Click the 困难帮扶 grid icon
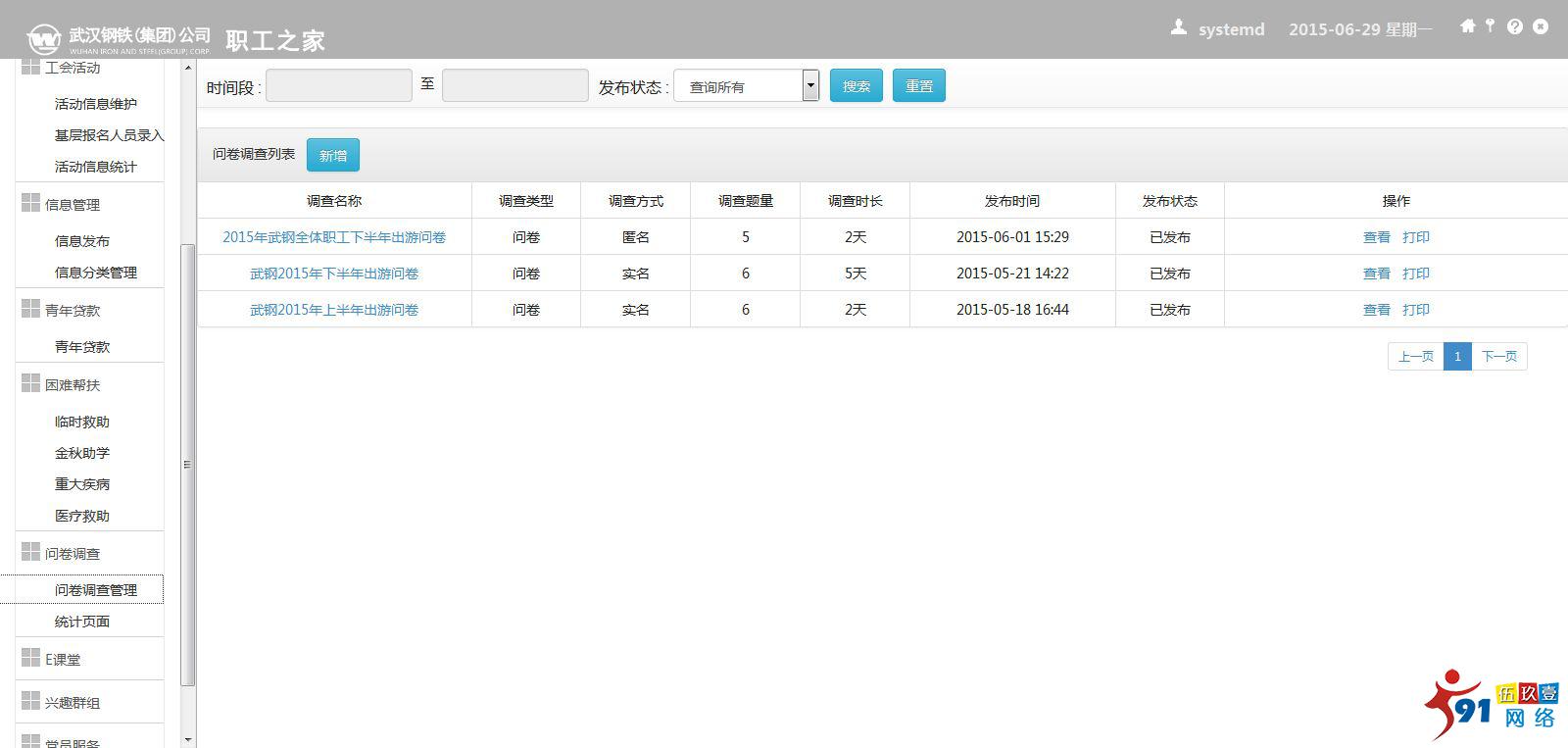Viewport: 1568px width, 748px height. (x=30, y=383)
